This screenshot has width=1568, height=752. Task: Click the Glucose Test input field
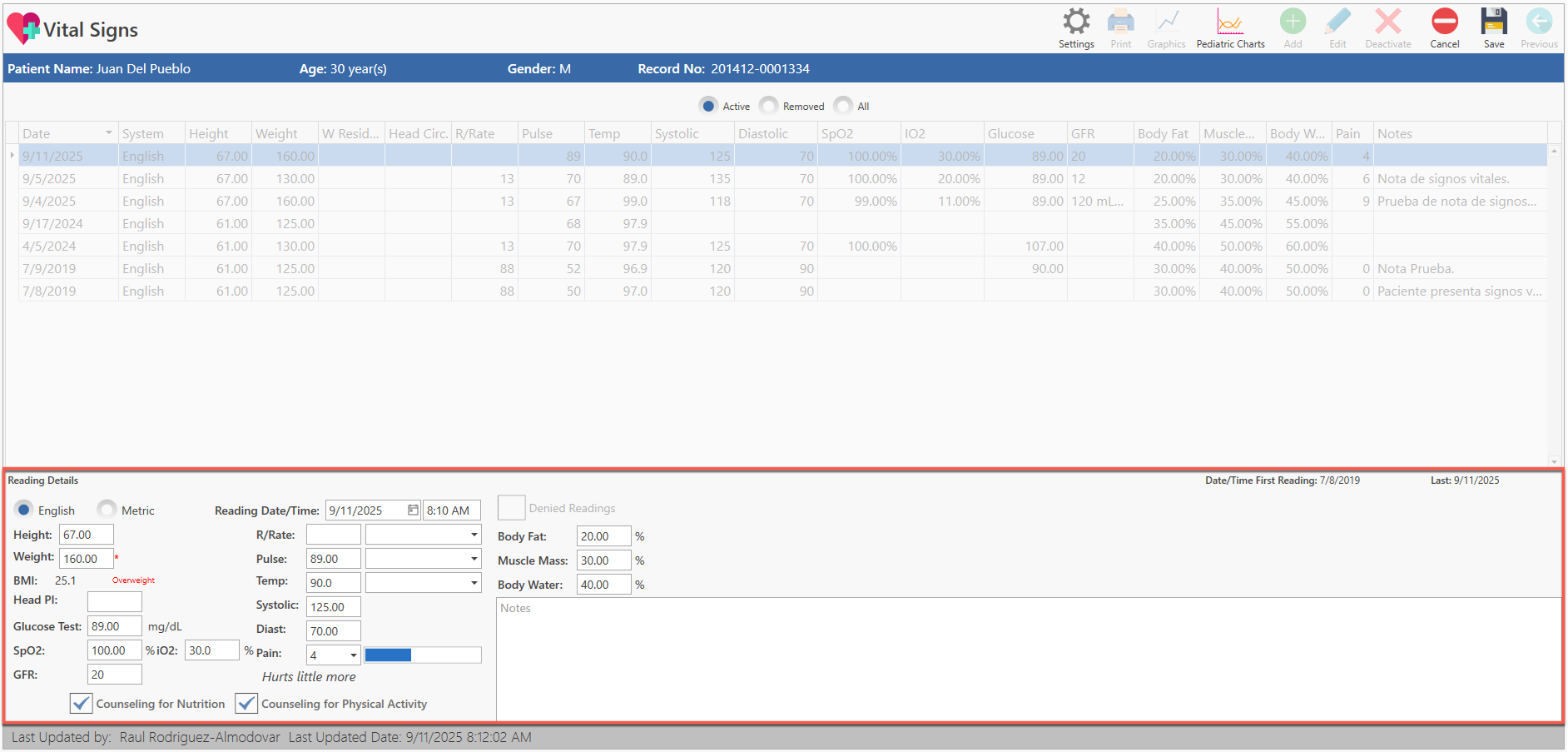(x=115, y=626)
